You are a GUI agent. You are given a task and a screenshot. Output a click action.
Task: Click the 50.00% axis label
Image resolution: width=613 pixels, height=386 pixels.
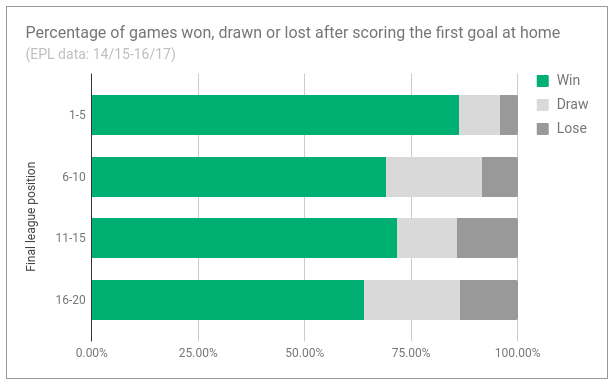click(x=305, y=353)
